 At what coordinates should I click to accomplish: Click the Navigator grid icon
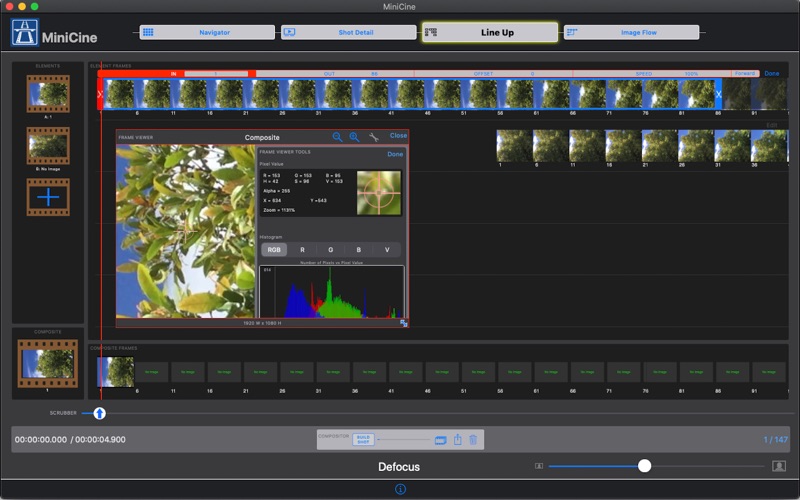(x=148, y=32)
